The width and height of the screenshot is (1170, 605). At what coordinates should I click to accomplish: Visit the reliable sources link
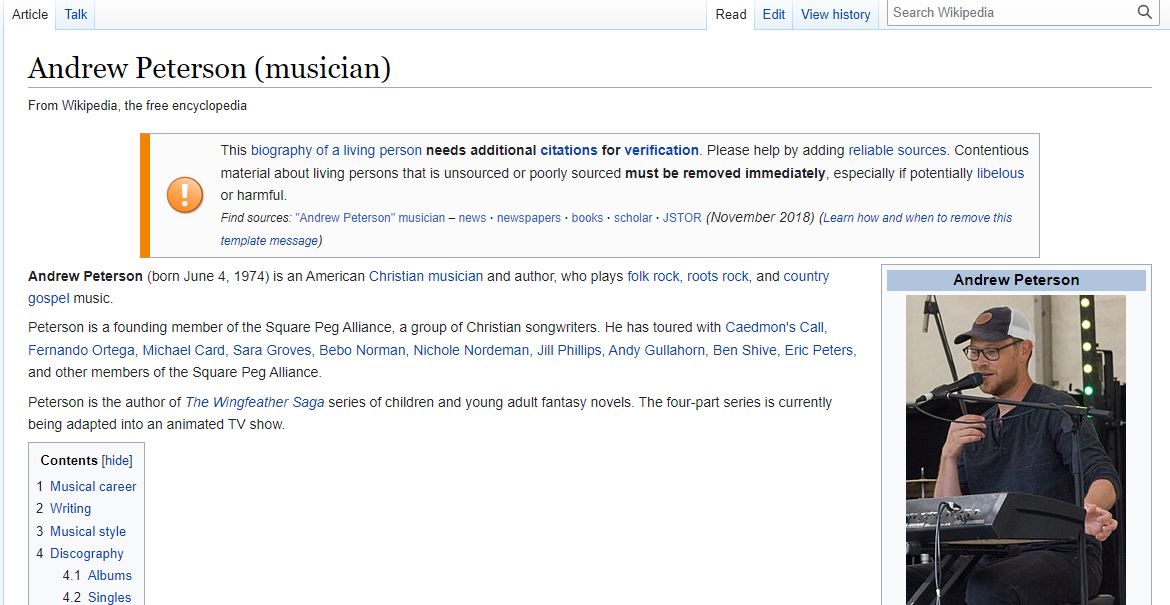tap(898, 149)
